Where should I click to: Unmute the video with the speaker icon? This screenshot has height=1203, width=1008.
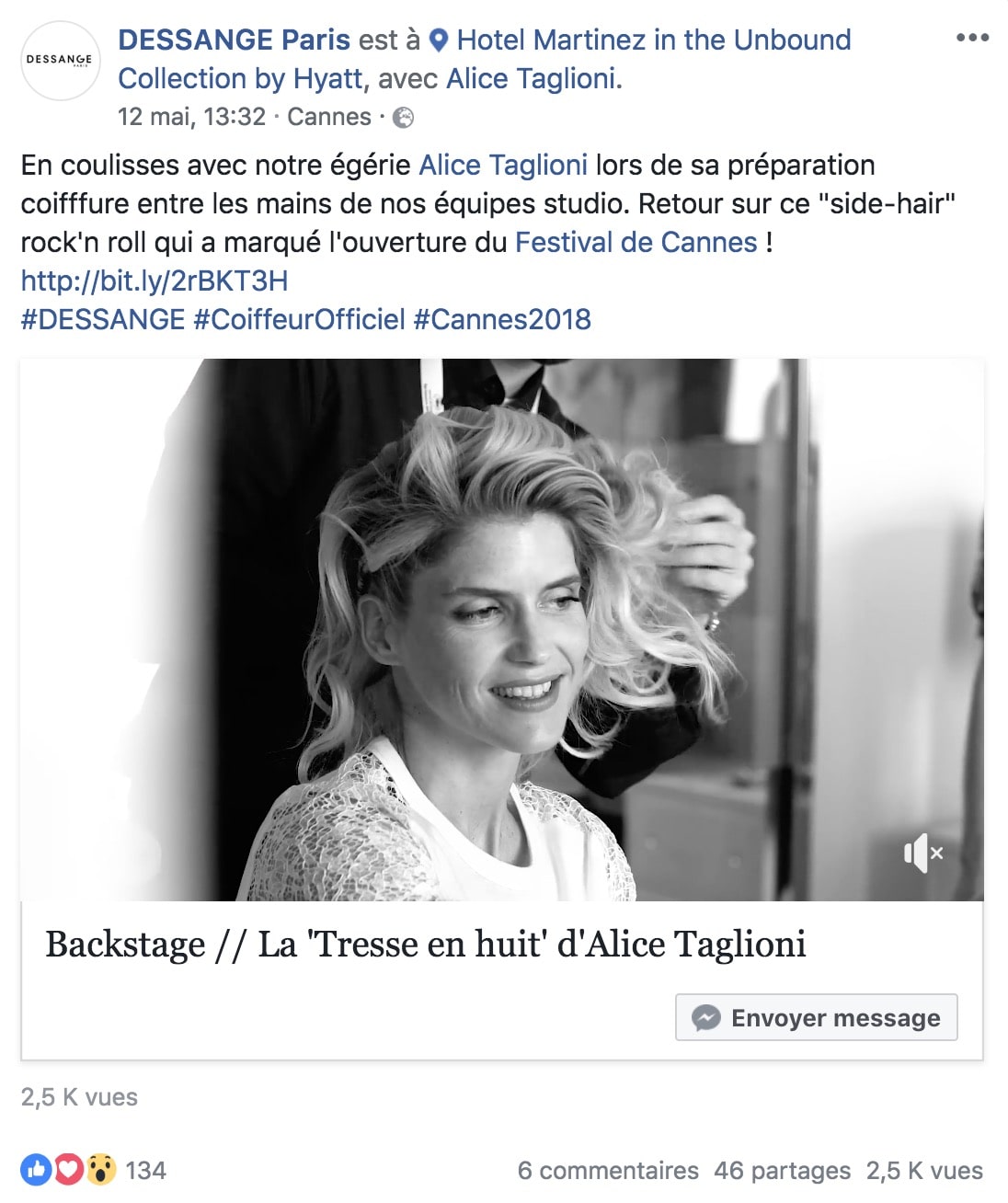(x=923, y=854)
